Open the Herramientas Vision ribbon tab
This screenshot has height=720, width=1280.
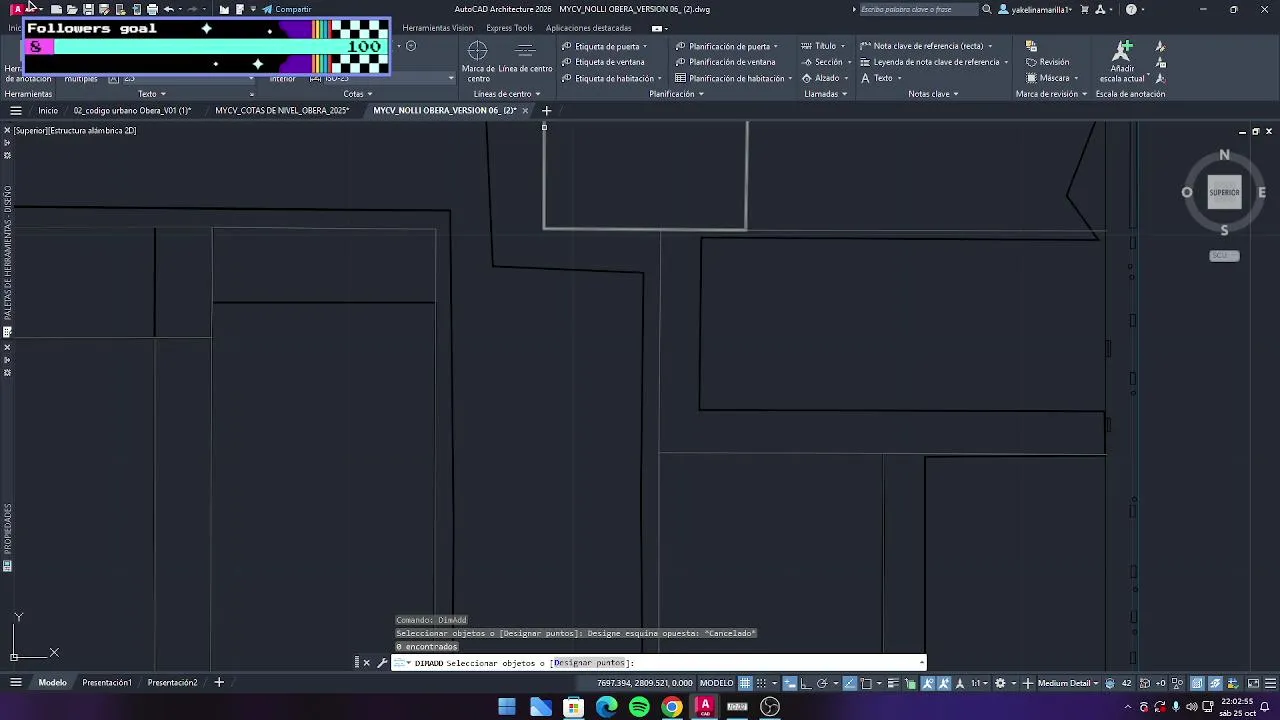[x=438, y=28]
